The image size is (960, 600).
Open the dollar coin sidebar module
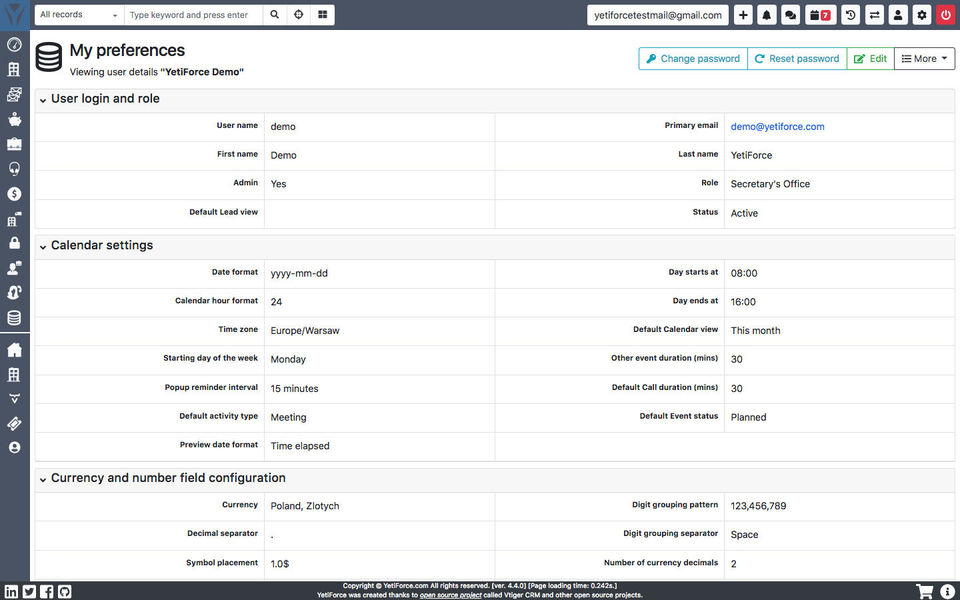tap(14, 193)
